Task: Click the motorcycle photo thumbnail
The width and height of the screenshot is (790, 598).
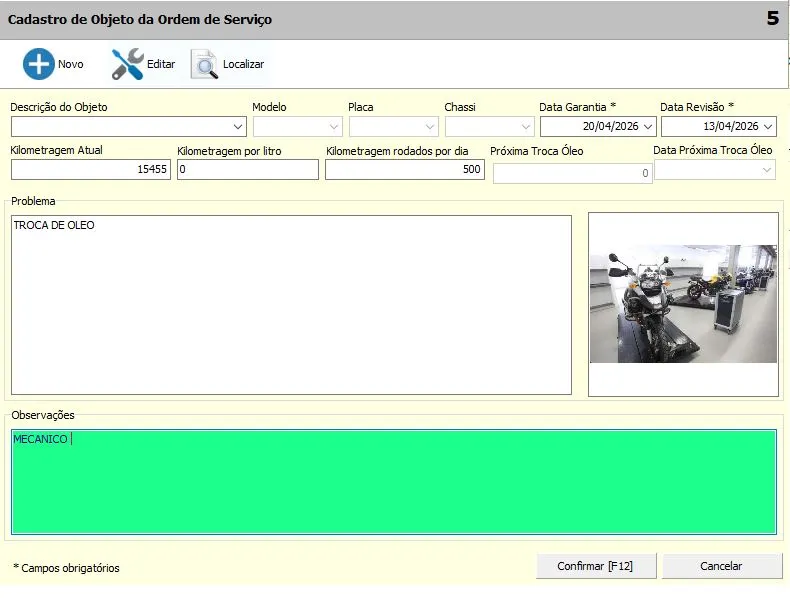Action: pos(683,304)
